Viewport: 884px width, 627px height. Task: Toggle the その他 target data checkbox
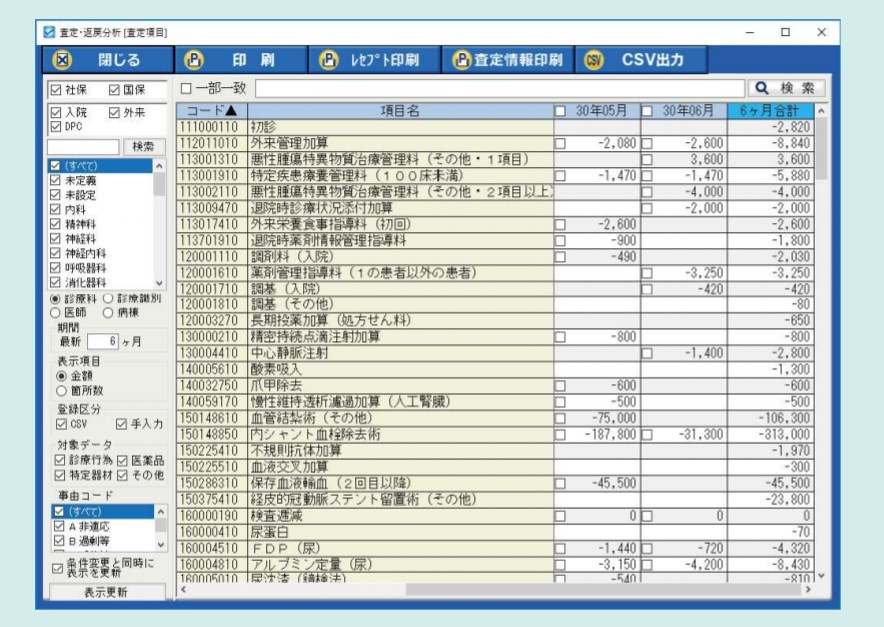(x=122, y=475)
